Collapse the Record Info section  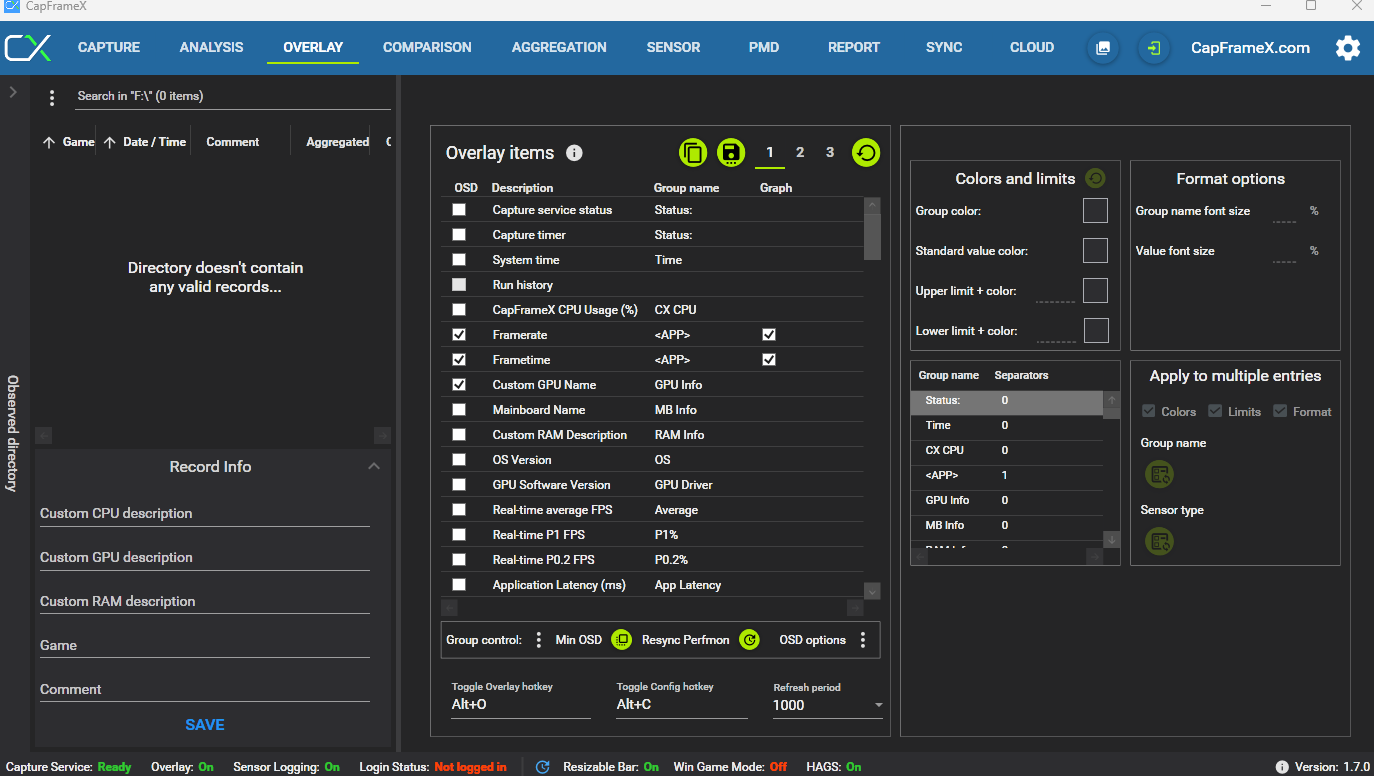[x=374, y=466]
